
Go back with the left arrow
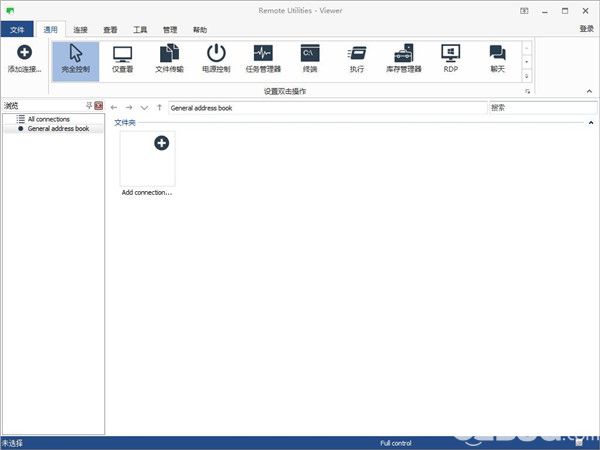[x=114, y=108]
